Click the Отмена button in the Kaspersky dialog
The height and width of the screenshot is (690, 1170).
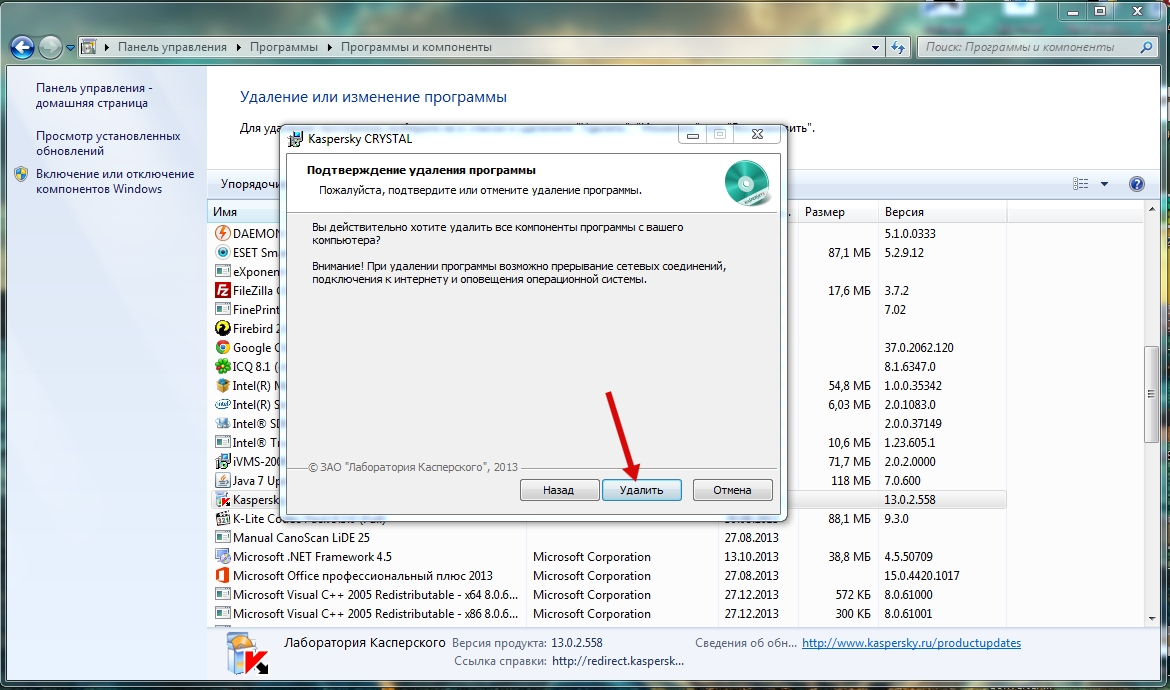pyautogui.click(x=732, y=490)
